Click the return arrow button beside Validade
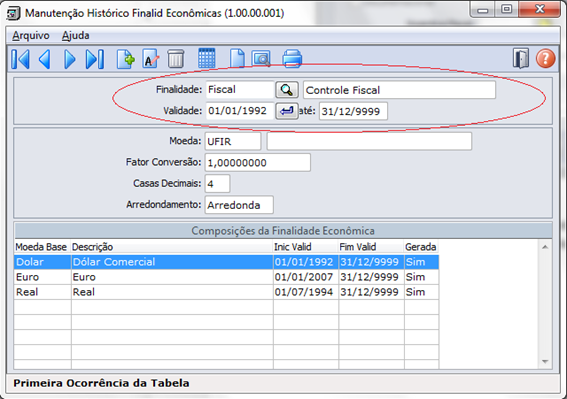The width and height of the screenshot is (567, 399). [287, 111]
